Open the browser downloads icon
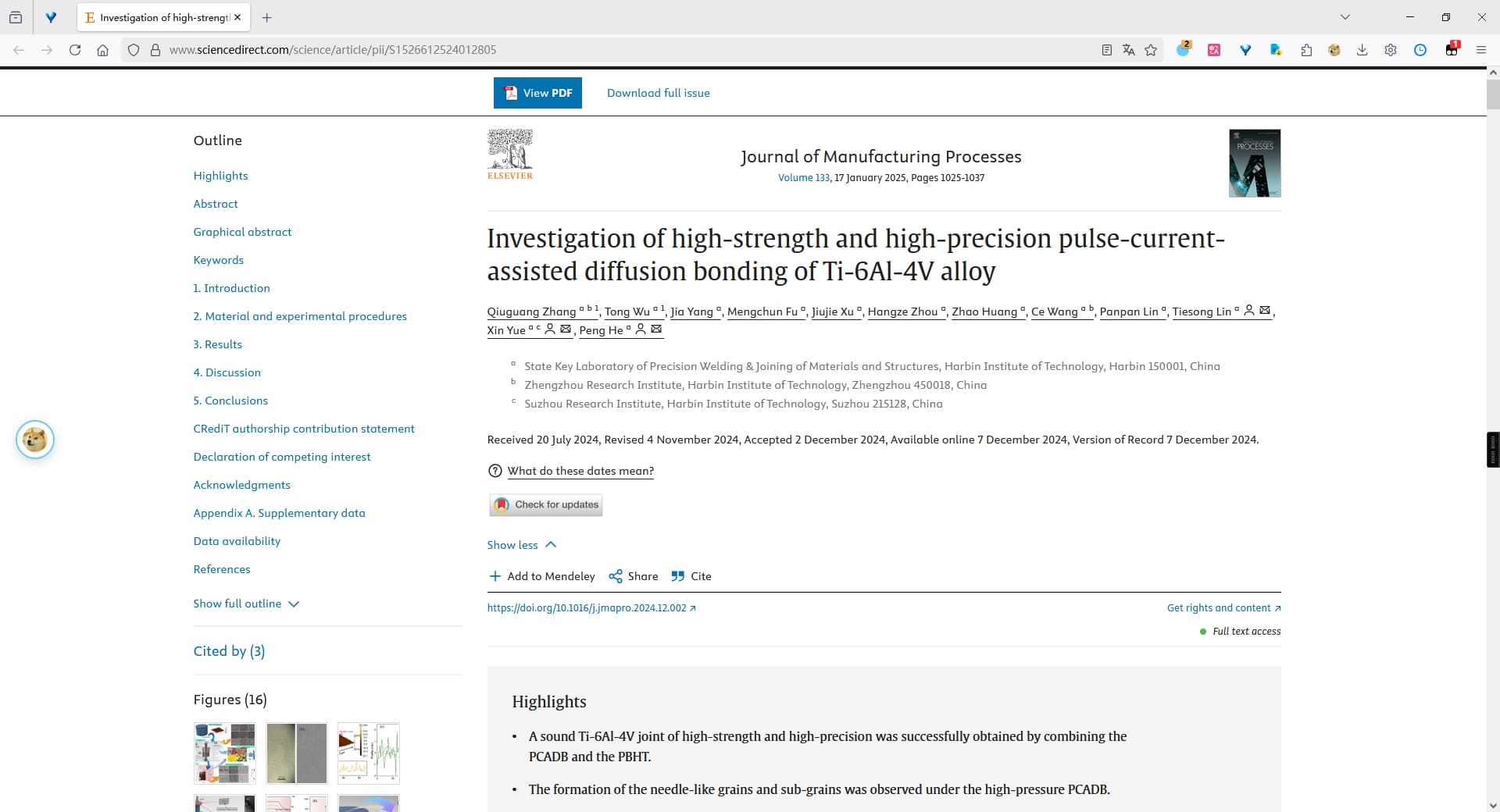Viewport: 1500px width, 812px height. [1362, 50]
